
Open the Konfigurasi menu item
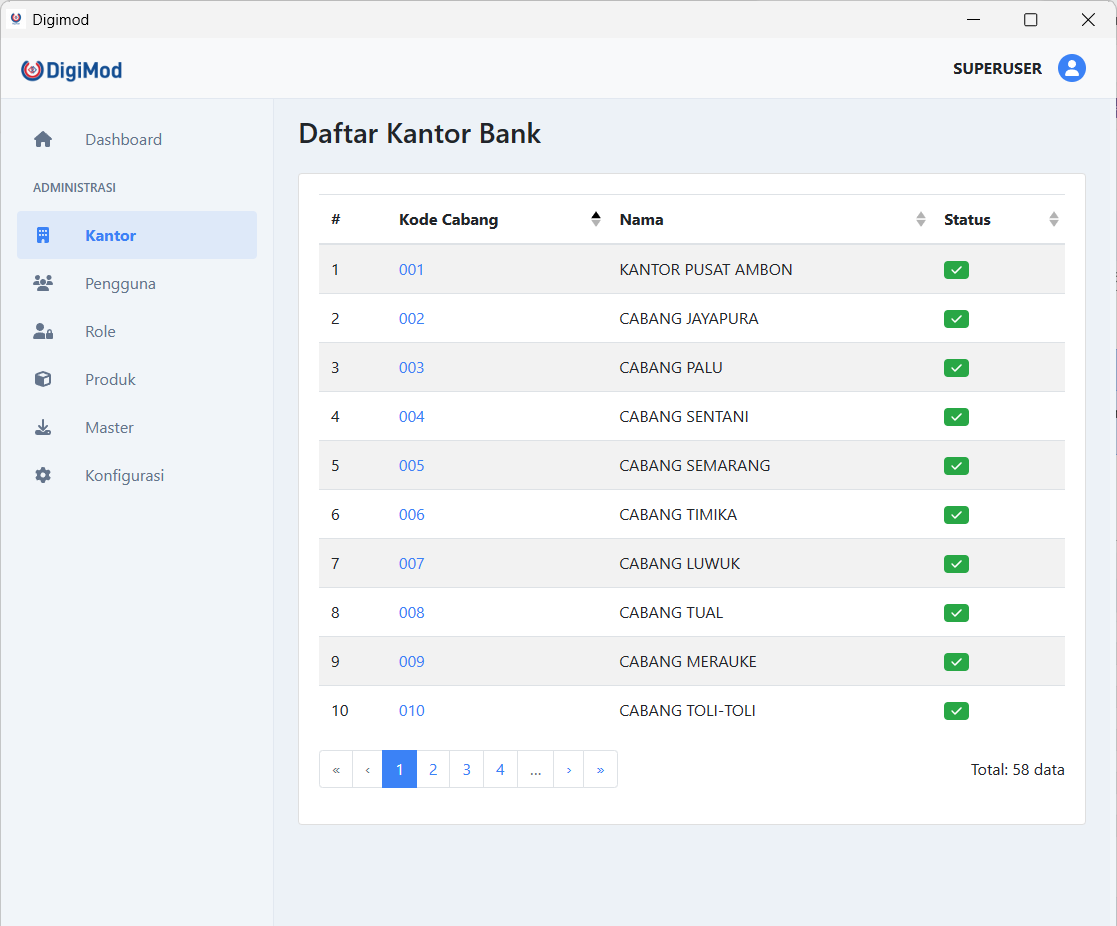[x=124, y=476]
